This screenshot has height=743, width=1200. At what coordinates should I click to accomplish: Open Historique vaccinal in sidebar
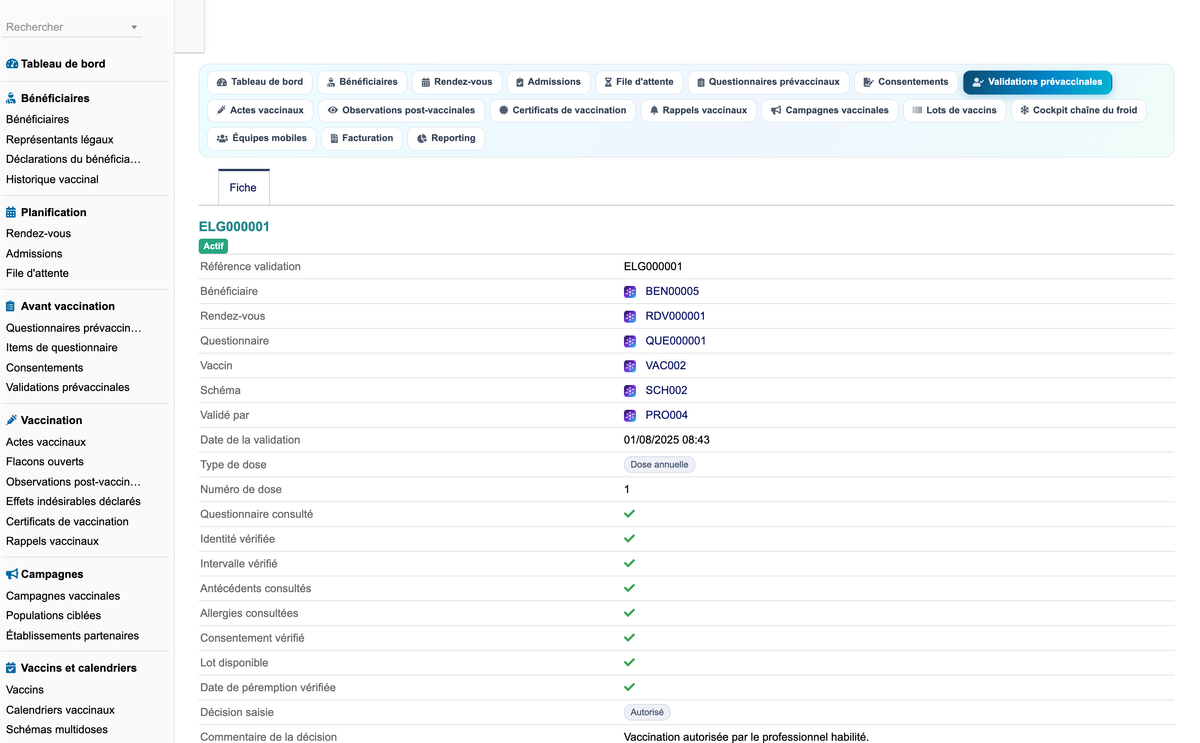coord(52,180)
